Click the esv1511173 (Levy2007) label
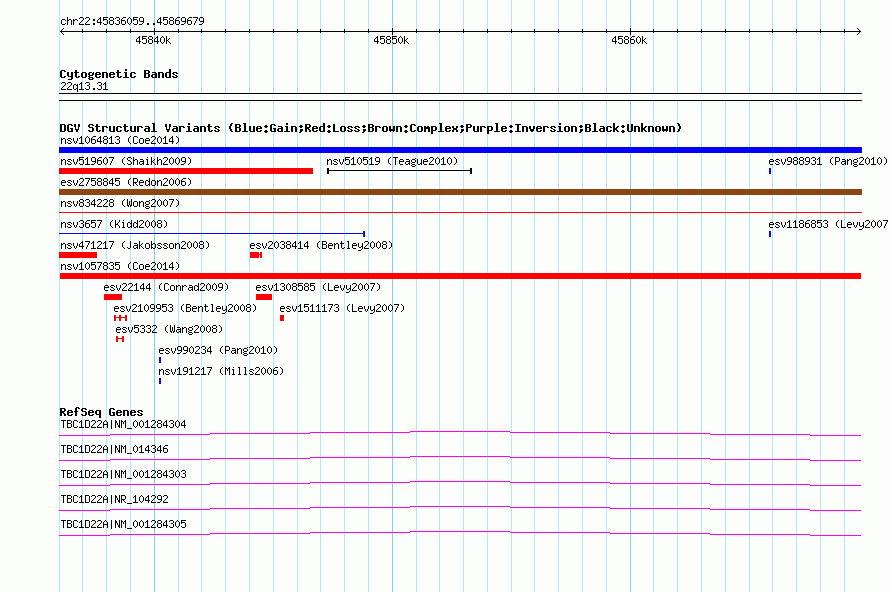This screenshot has height=592, width=890. 342,308
